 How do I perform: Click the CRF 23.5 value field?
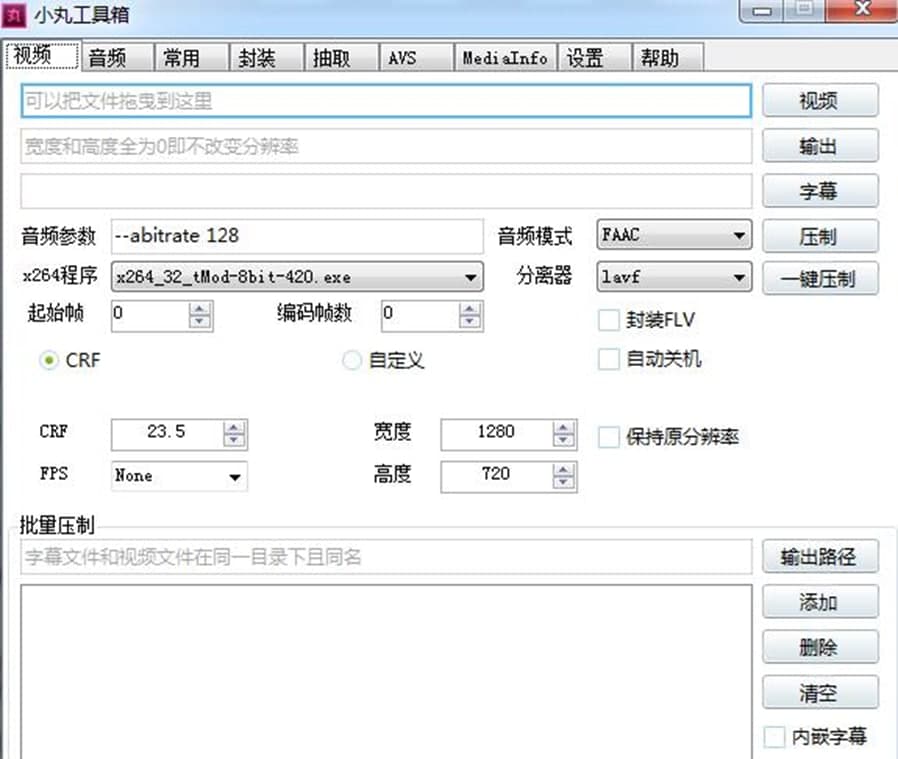pos(167,434)
